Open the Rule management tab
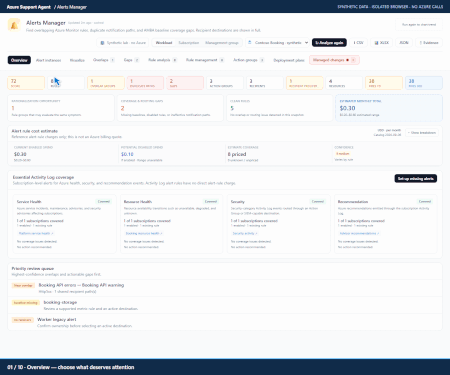Viewport: 450px width, 375px height. 205,60
